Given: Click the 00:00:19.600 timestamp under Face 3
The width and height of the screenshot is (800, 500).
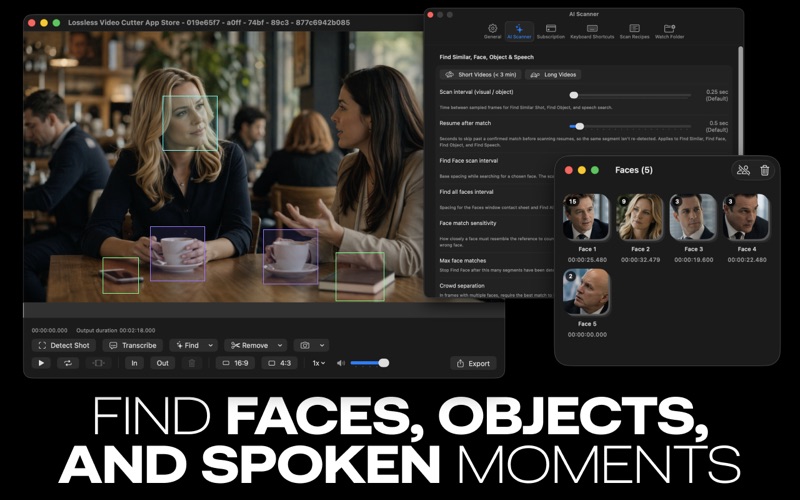Looking at the screenshot, I should coord(693,260).
